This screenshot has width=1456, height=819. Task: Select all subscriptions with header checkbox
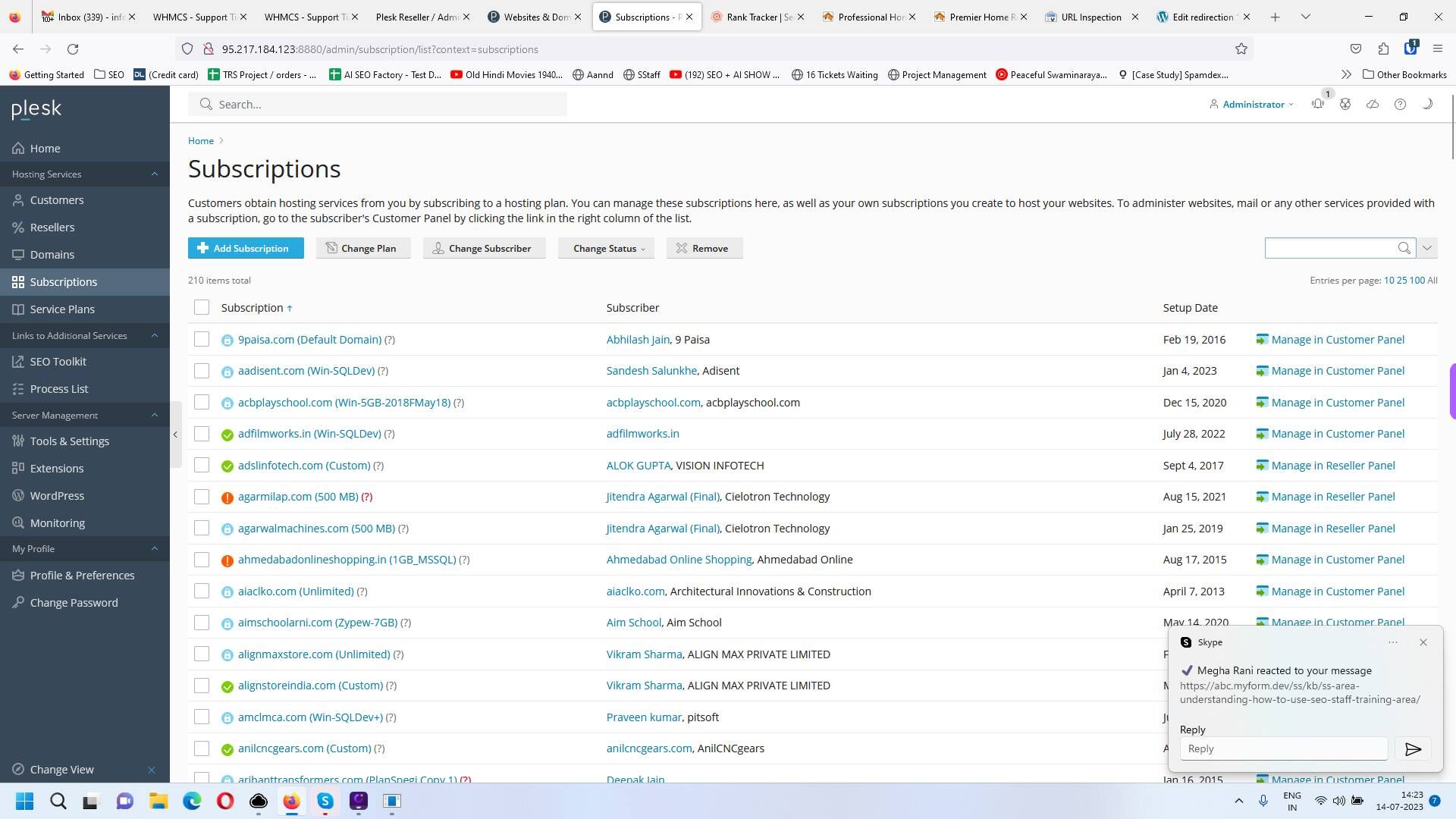[x=201, y=307]
